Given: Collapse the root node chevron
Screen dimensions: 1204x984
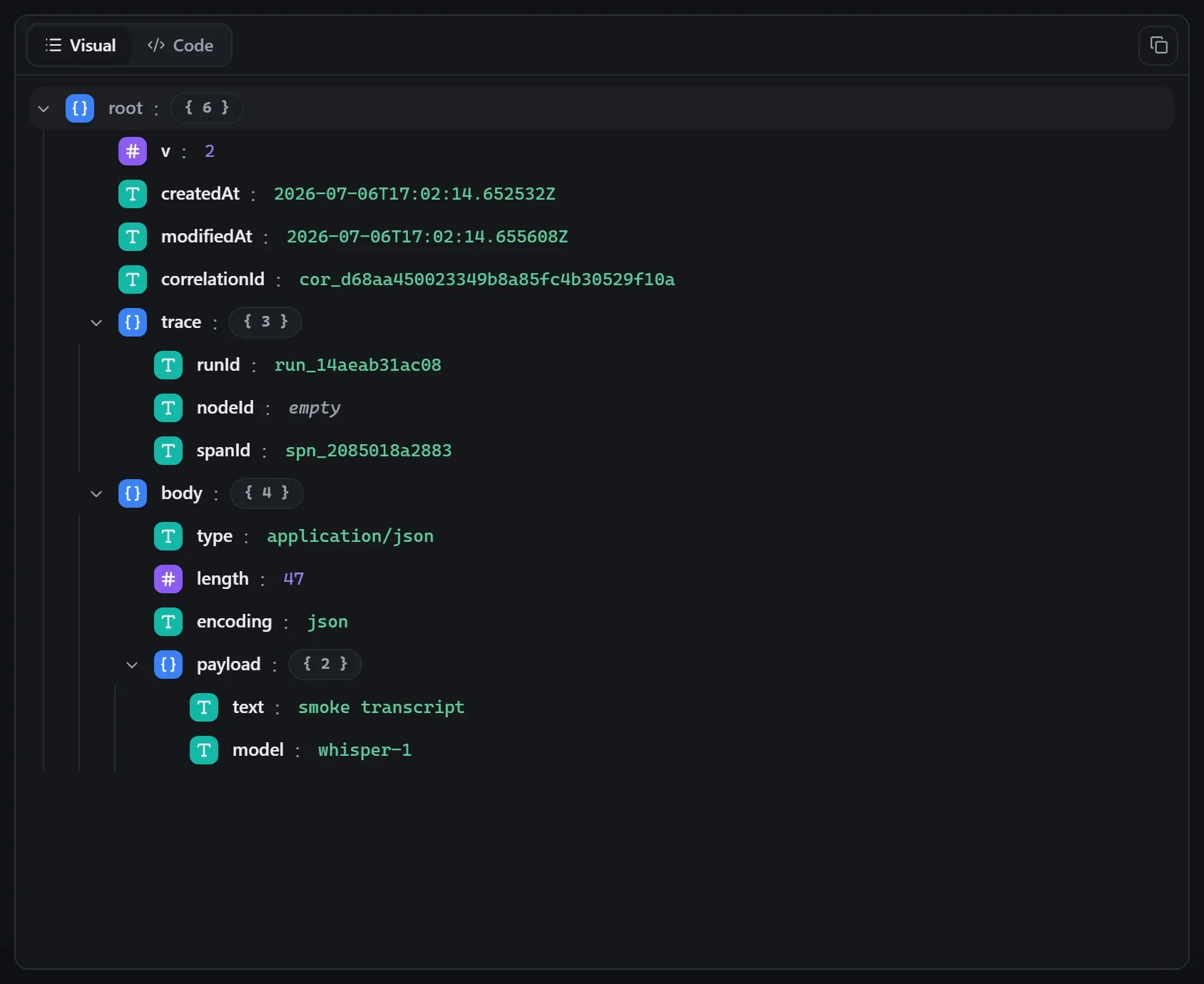Looking at the screenshot, I should pos(44,108).
